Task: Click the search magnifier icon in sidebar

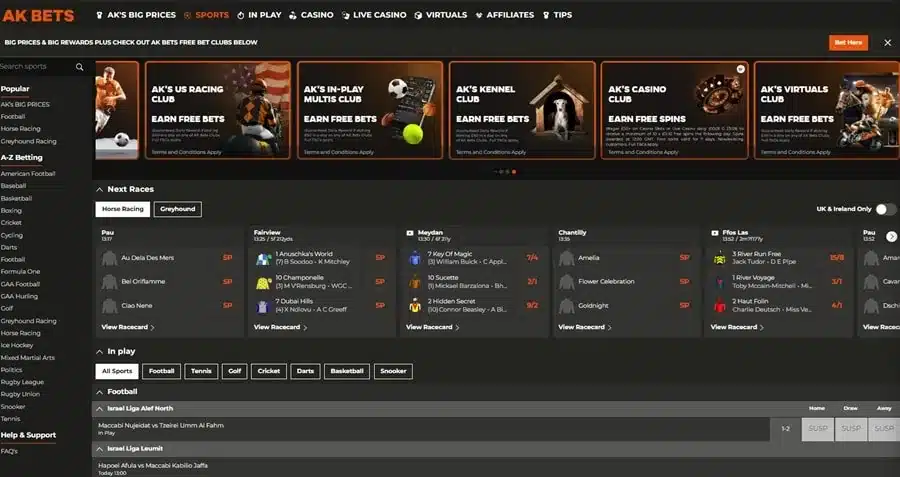Action: click(79, 67)
